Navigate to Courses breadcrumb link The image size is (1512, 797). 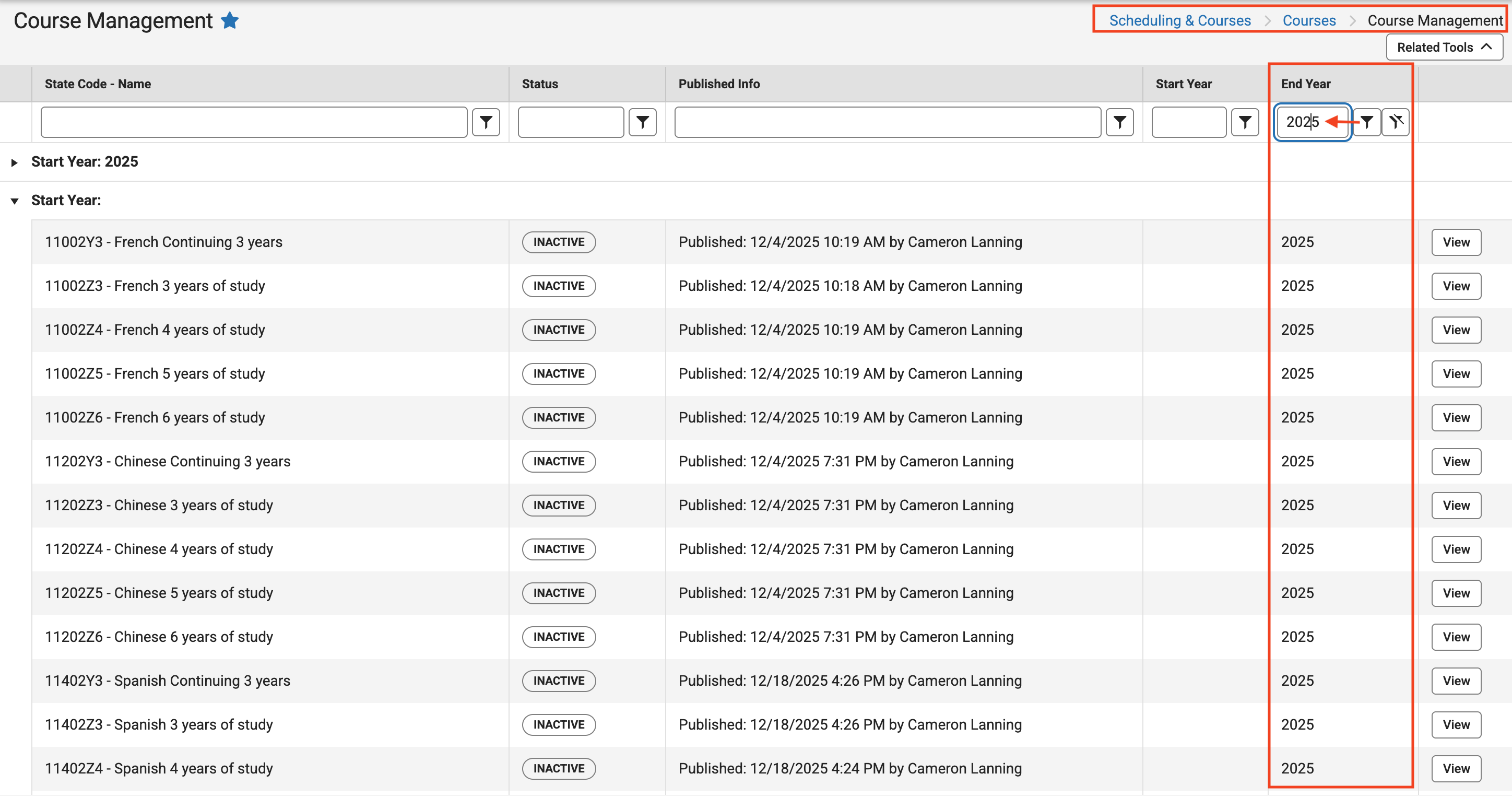pos(1309,20)
